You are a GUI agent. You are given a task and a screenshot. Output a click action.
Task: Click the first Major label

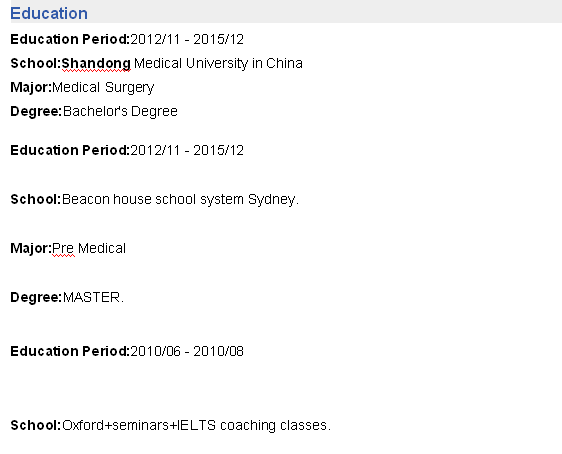31,87
